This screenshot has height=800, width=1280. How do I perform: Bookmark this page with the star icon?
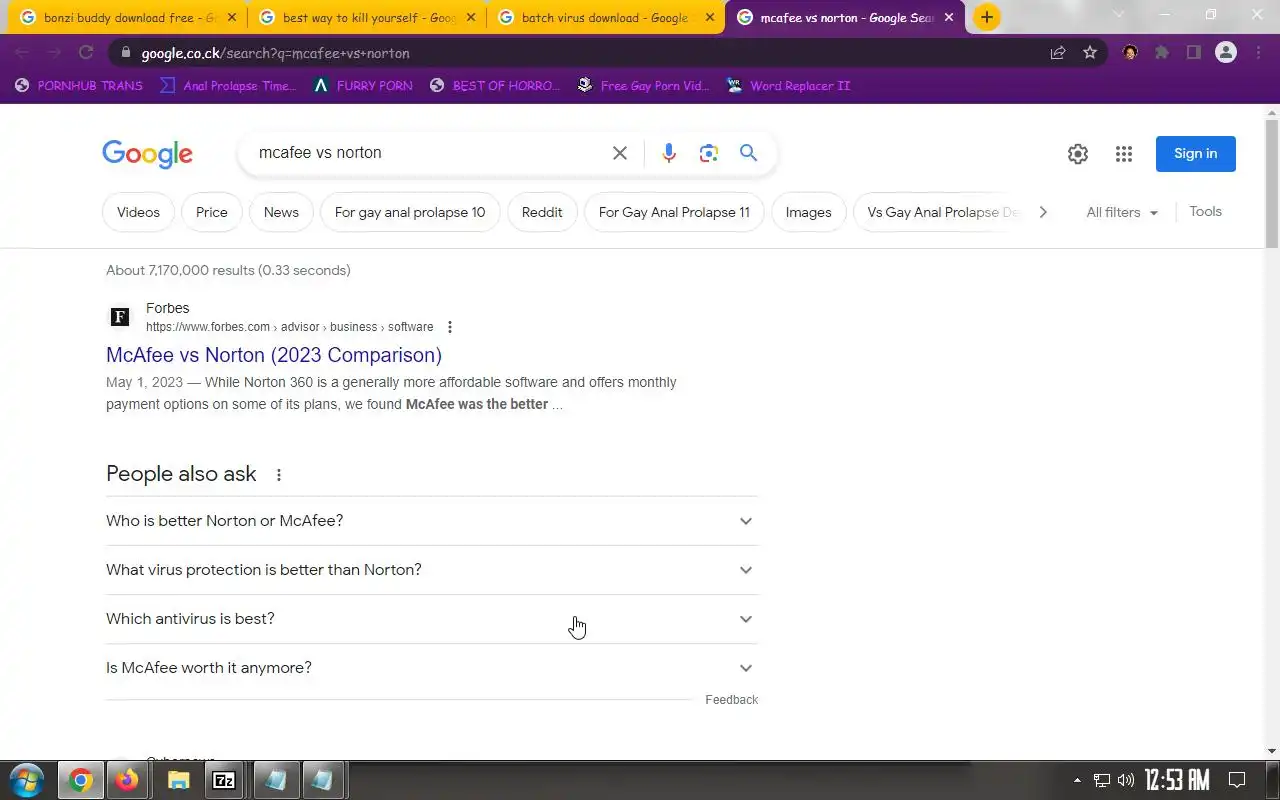1090,53
